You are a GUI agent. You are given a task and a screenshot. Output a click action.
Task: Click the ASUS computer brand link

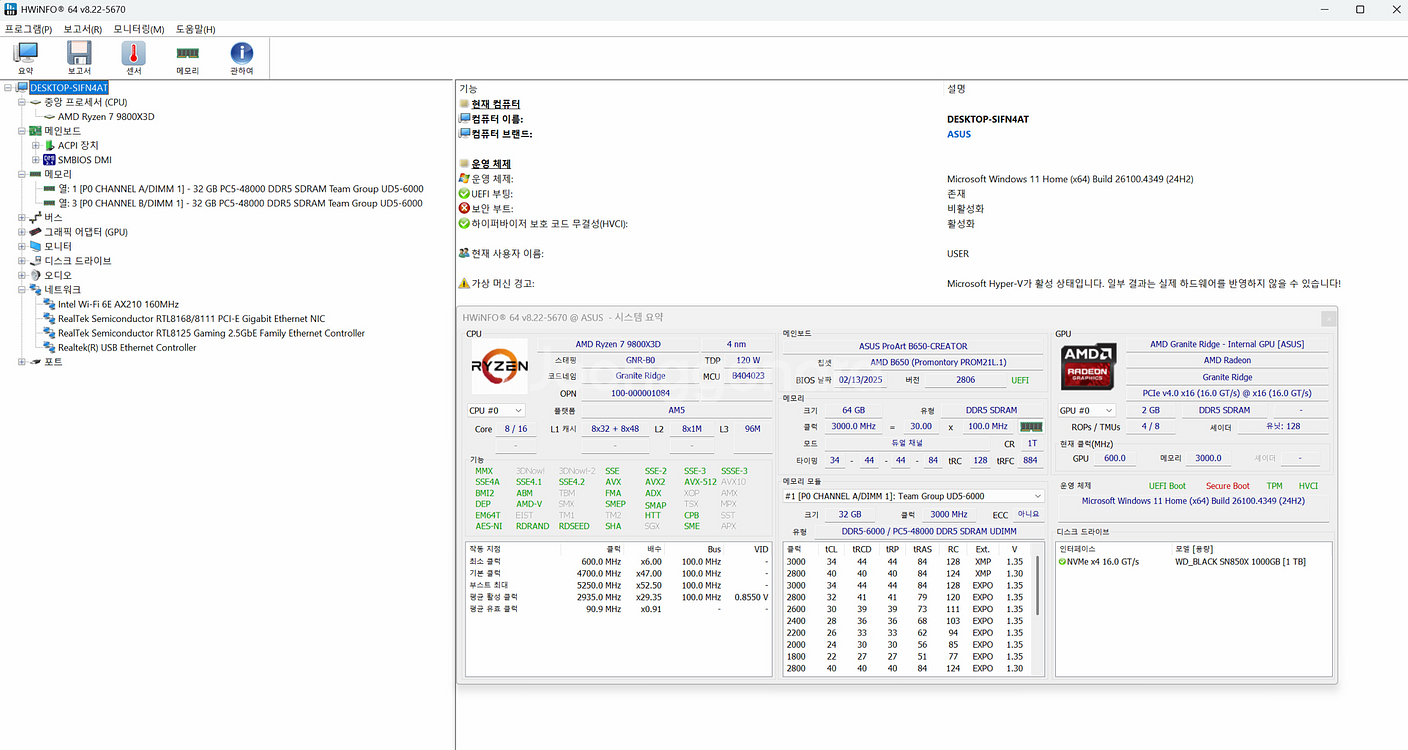958,133
